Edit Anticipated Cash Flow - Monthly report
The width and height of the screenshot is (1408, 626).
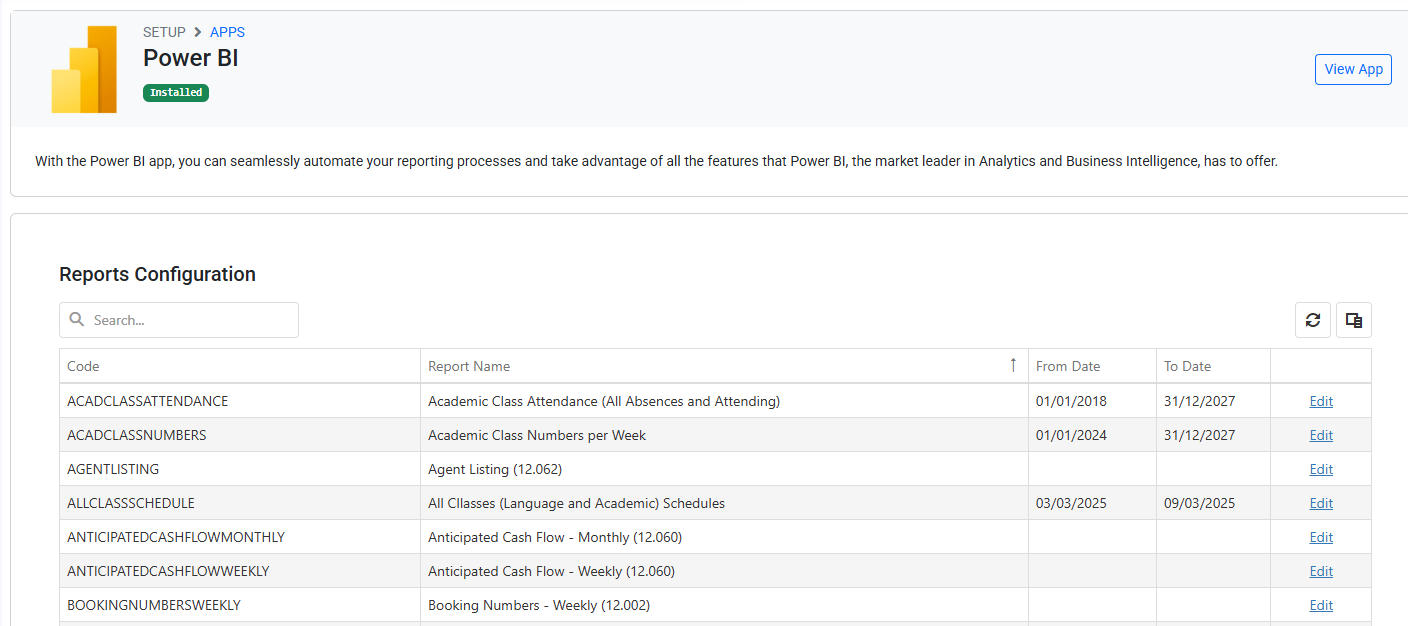(1321, 537)
